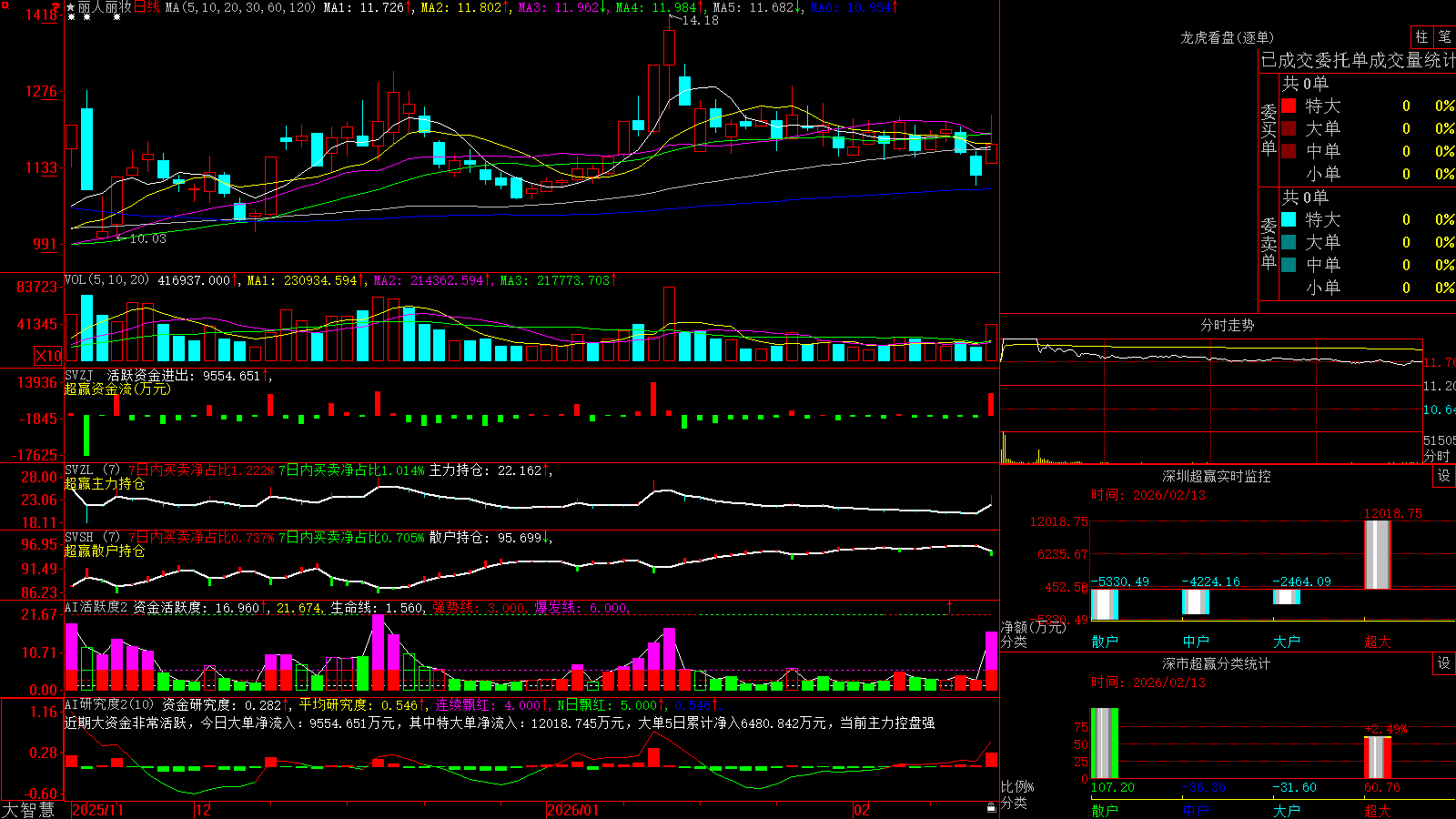Select the 2025/11 date marker on time axis
Viewport: 1456px width, 819px height.
97,810
